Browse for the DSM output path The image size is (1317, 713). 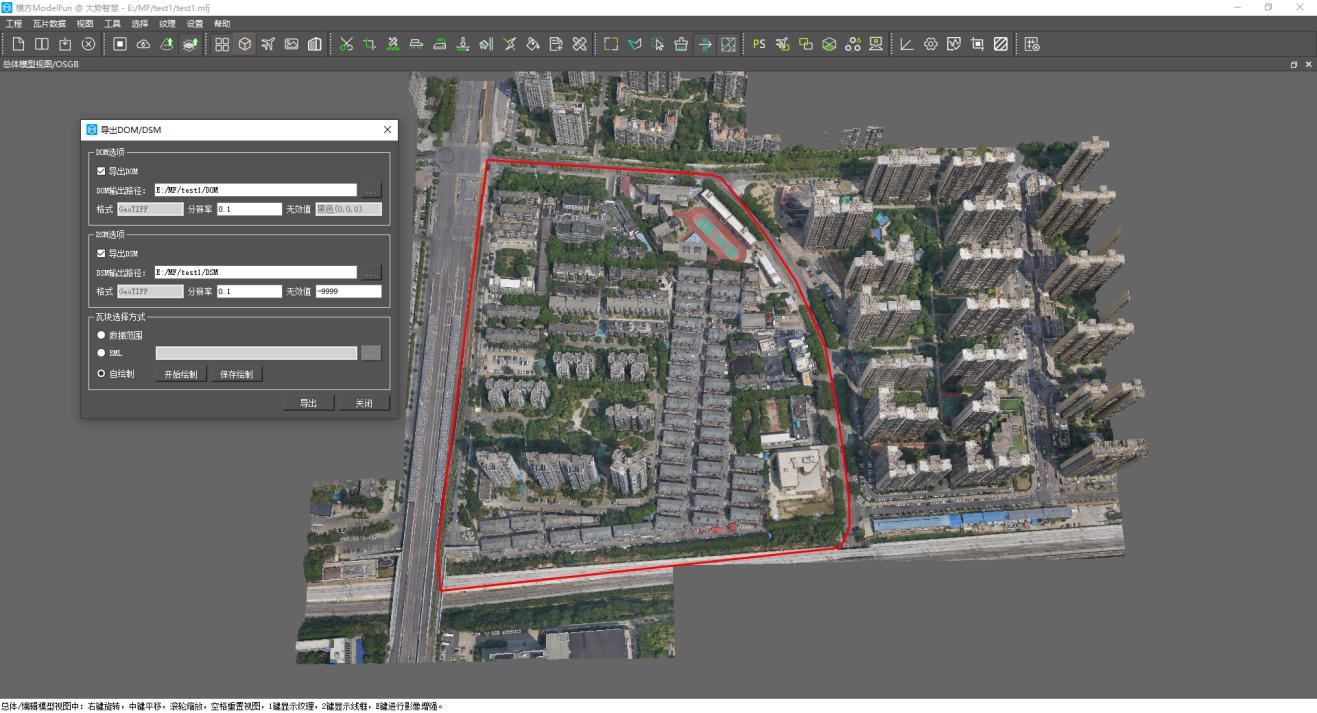[371, 272]
